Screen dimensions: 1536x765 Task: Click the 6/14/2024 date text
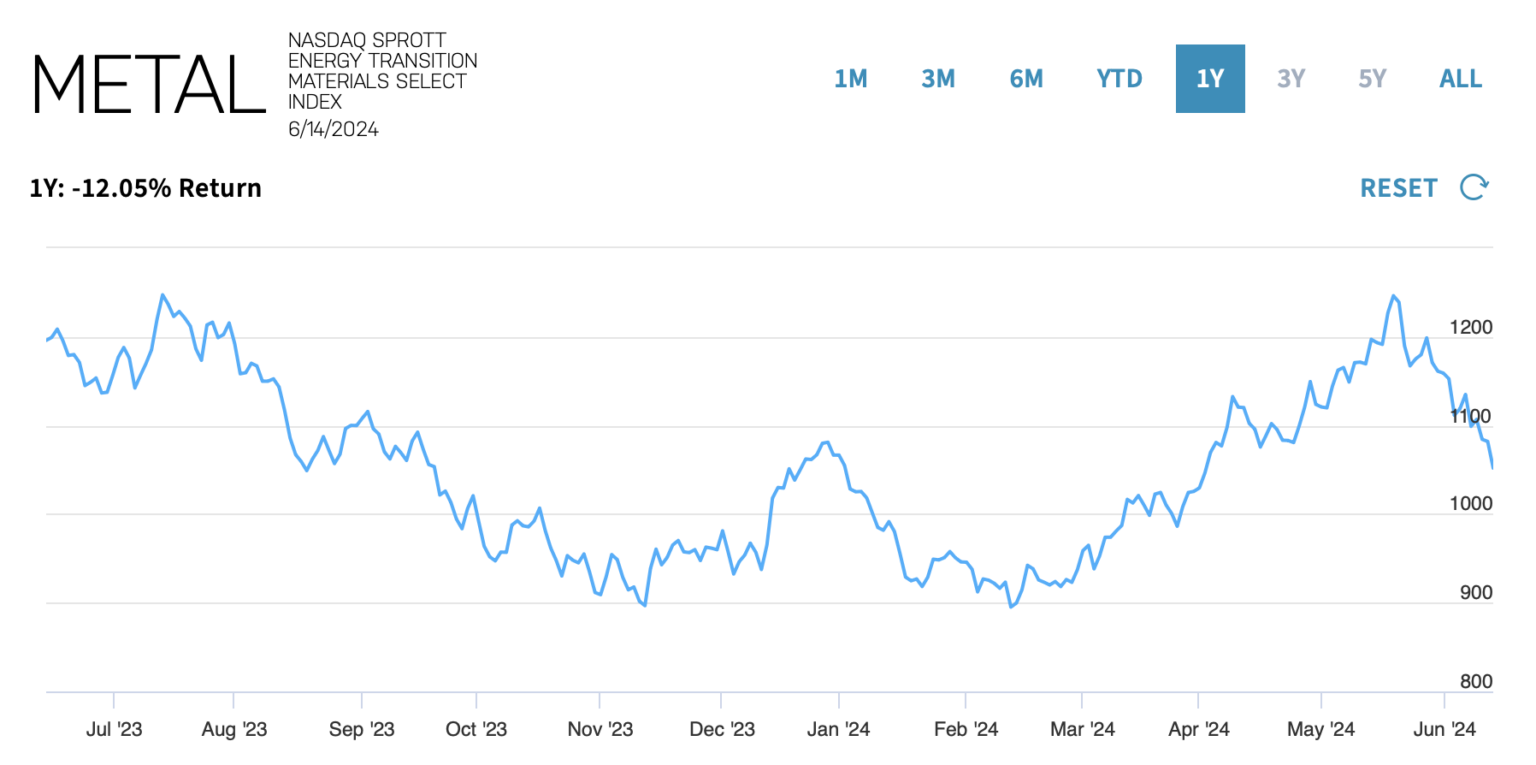click(333, 129)
